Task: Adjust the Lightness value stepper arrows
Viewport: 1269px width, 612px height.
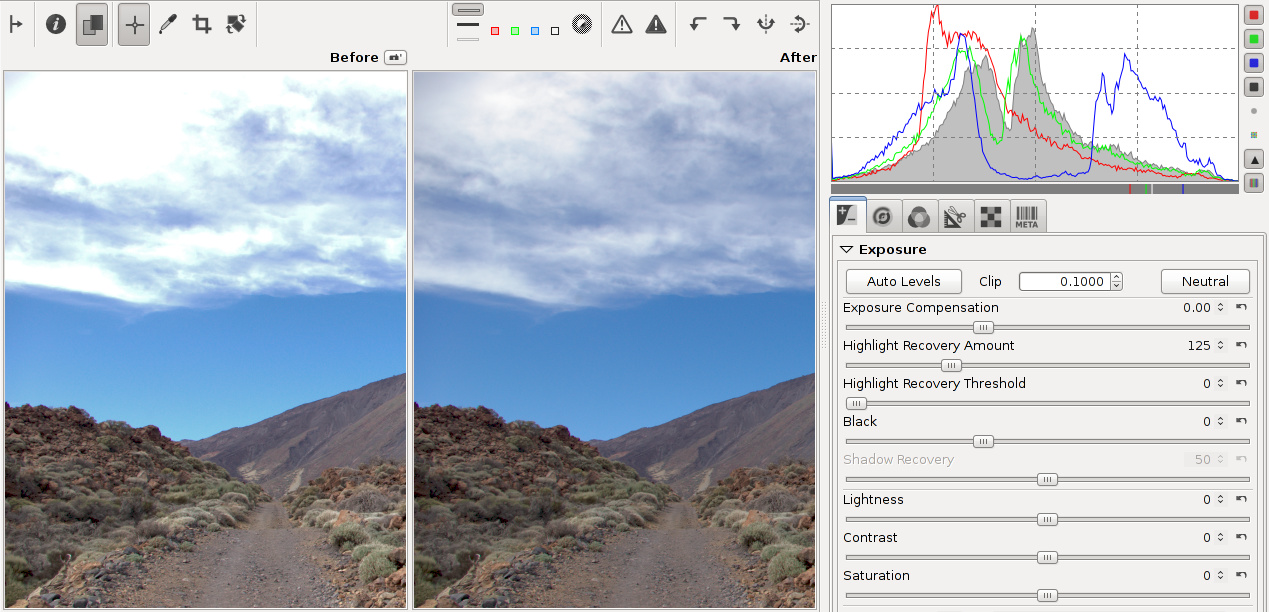Action: (x=1220, y=500)
